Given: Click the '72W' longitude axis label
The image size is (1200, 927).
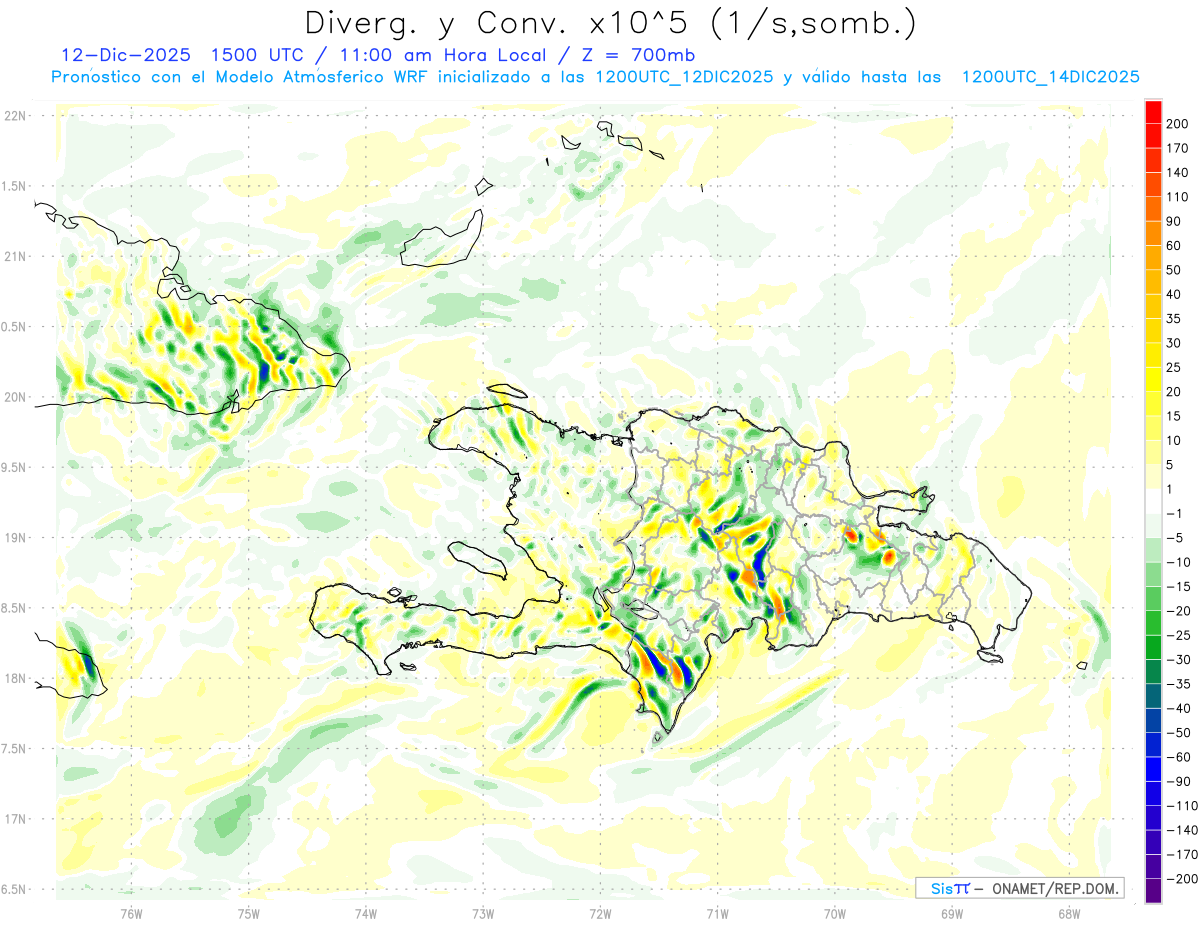Looking at the screenshot, I should (600, 913).
